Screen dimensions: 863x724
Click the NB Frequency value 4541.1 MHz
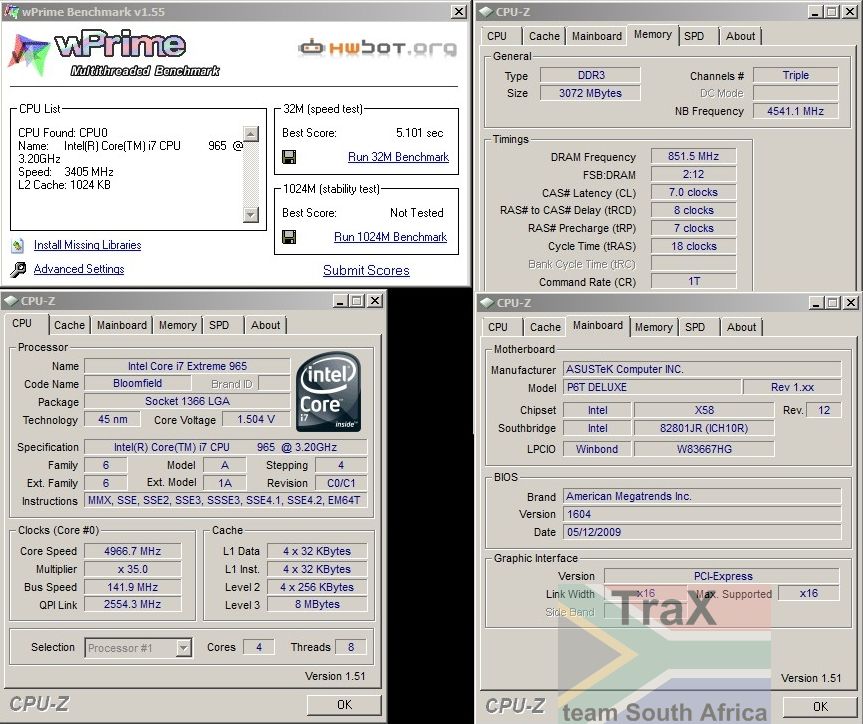coord(795,111)
